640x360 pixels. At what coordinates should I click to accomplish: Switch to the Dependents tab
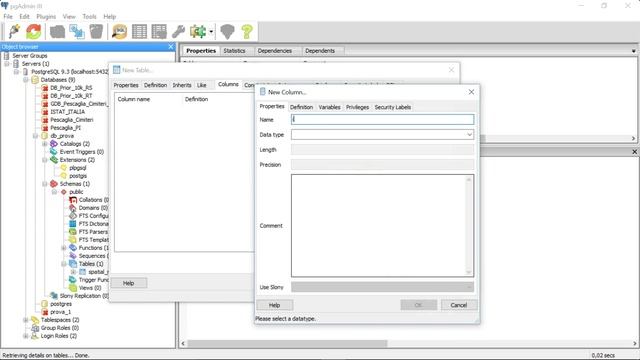tap(320, 51)
